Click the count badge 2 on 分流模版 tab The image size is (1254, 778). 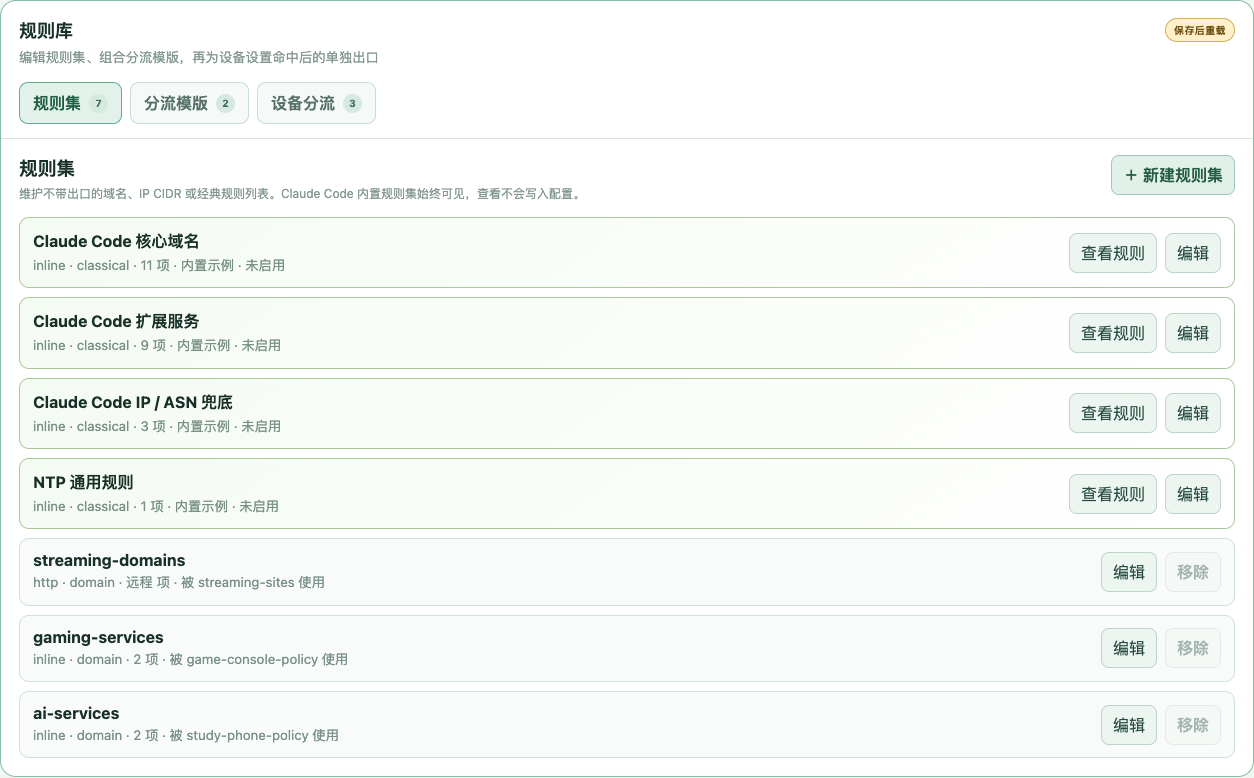[x=225, y=103]
